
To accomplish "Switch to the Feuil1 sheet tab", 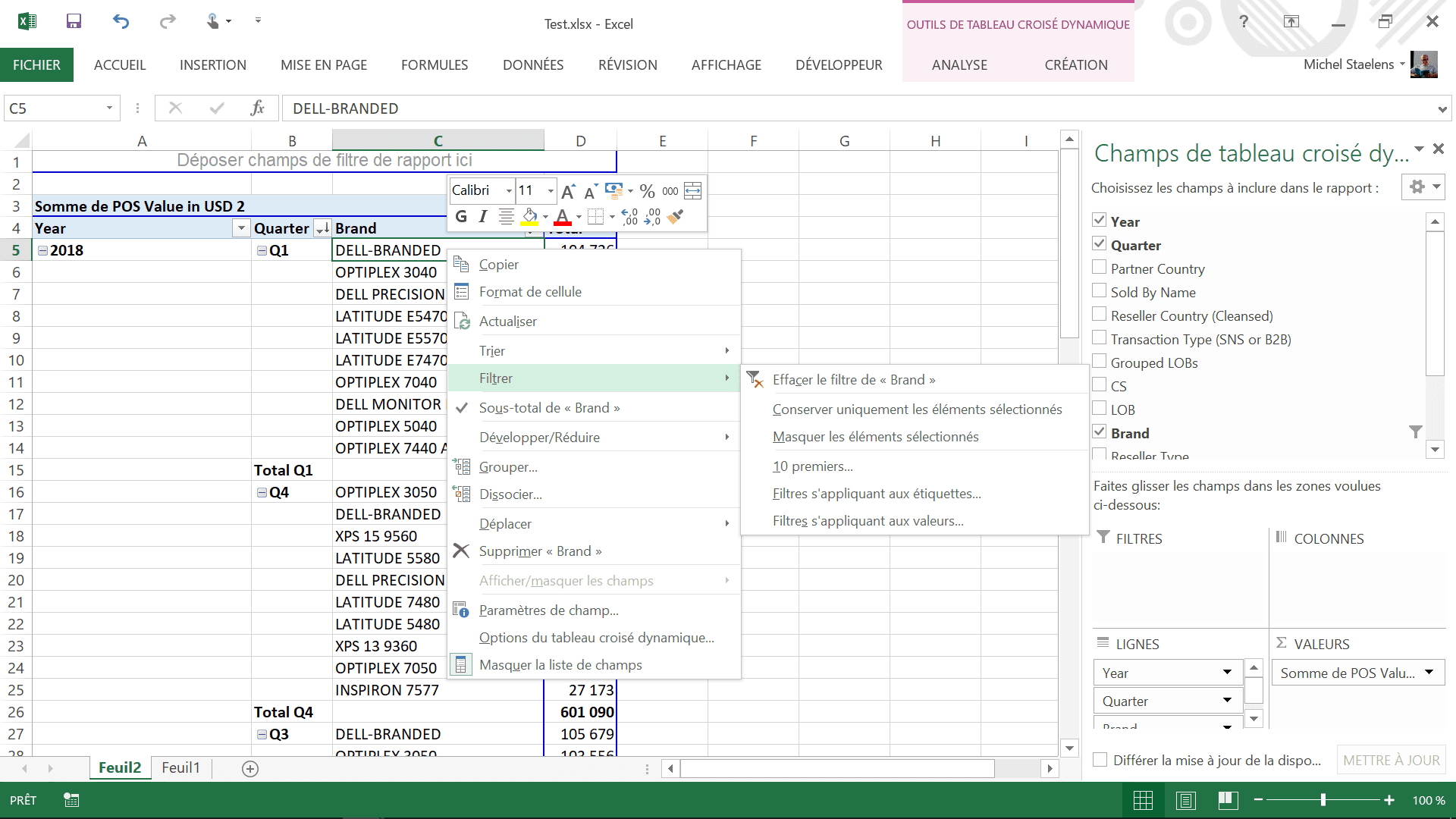I will [180, 768].
